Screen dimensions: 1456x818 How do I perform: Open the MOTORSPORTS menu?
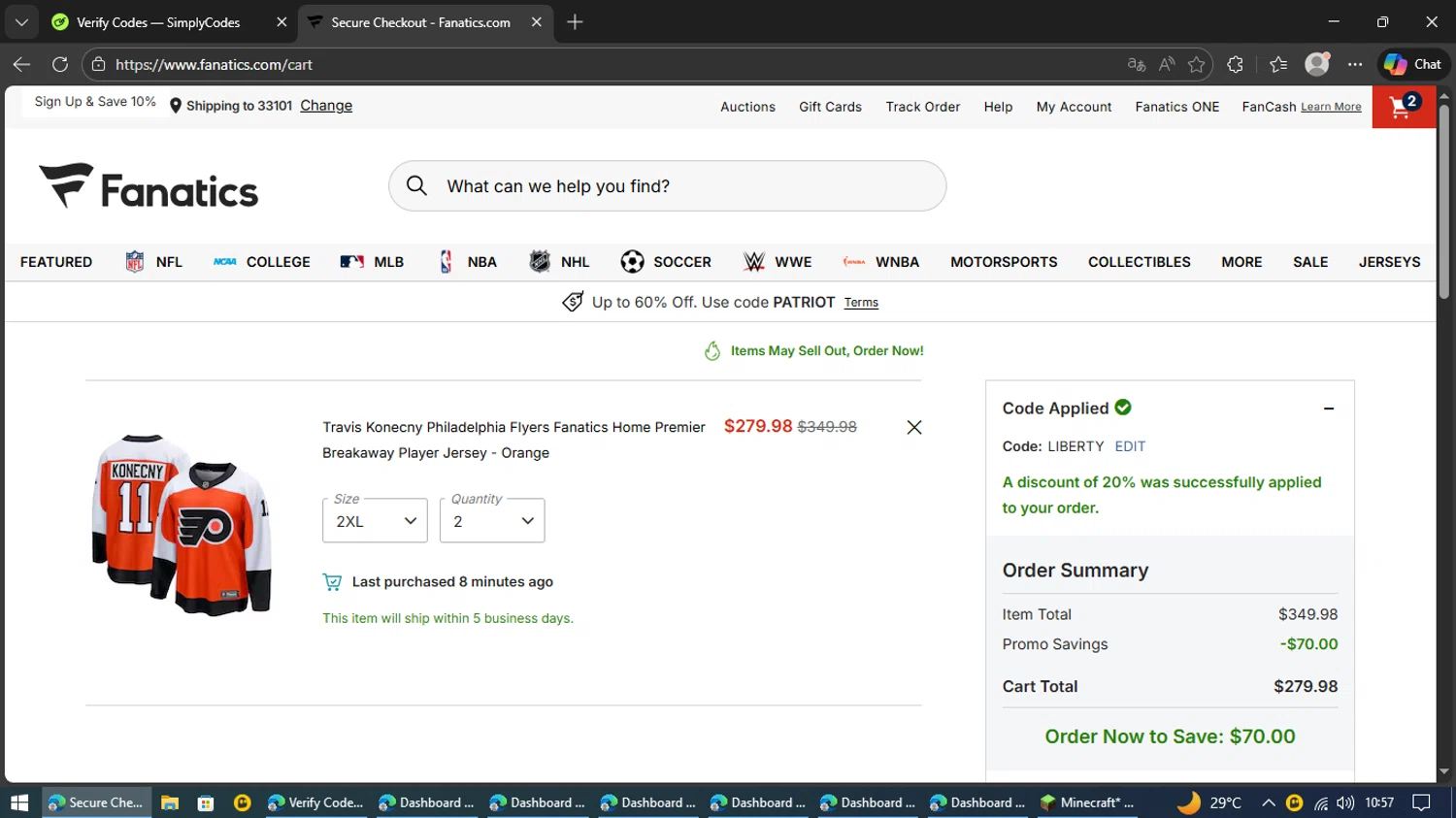(x=1004, y=262)
